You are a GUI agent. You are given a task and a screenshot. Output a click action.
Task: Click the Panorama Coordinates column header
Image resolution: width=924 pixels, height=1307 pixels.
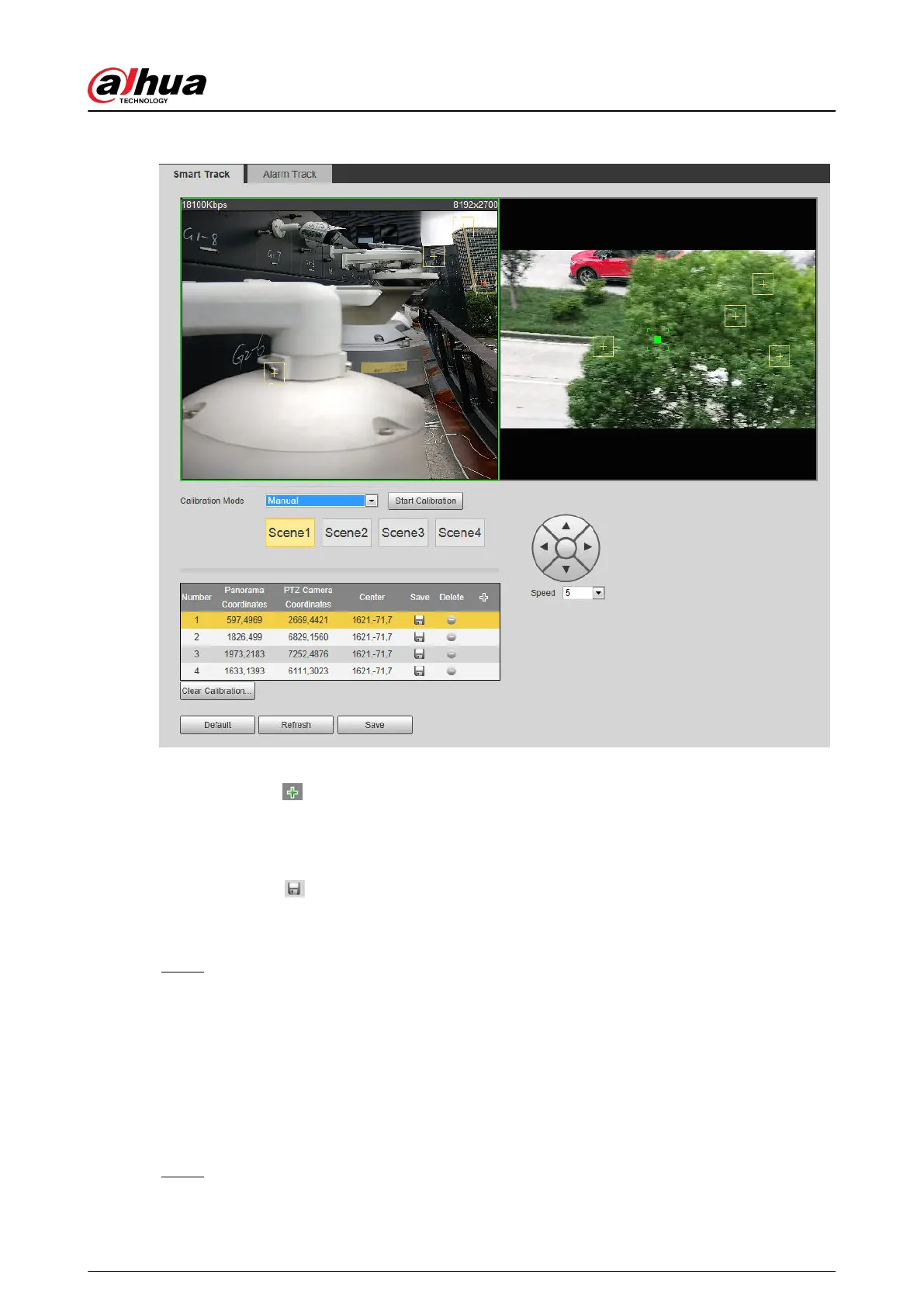tap(244, 597)
